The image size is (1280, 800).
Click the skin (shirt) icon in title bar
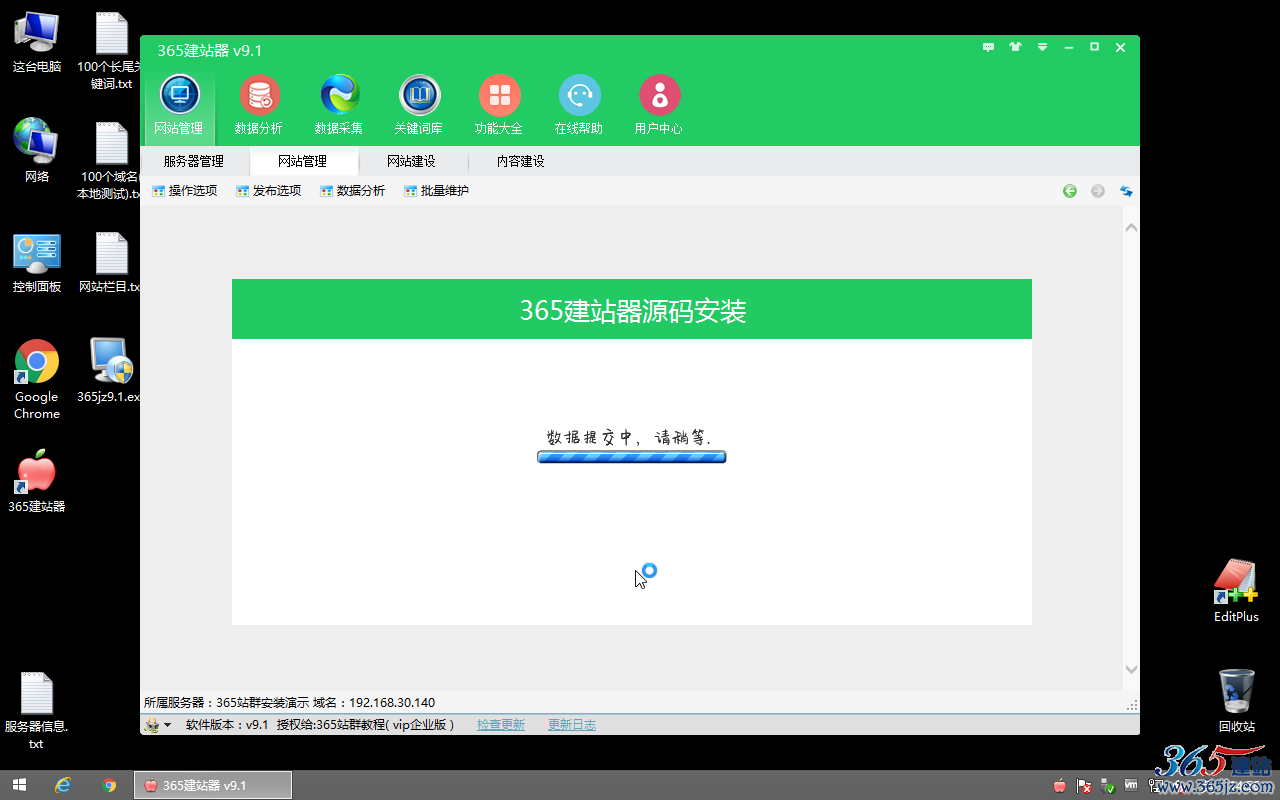pos(1016,47)
